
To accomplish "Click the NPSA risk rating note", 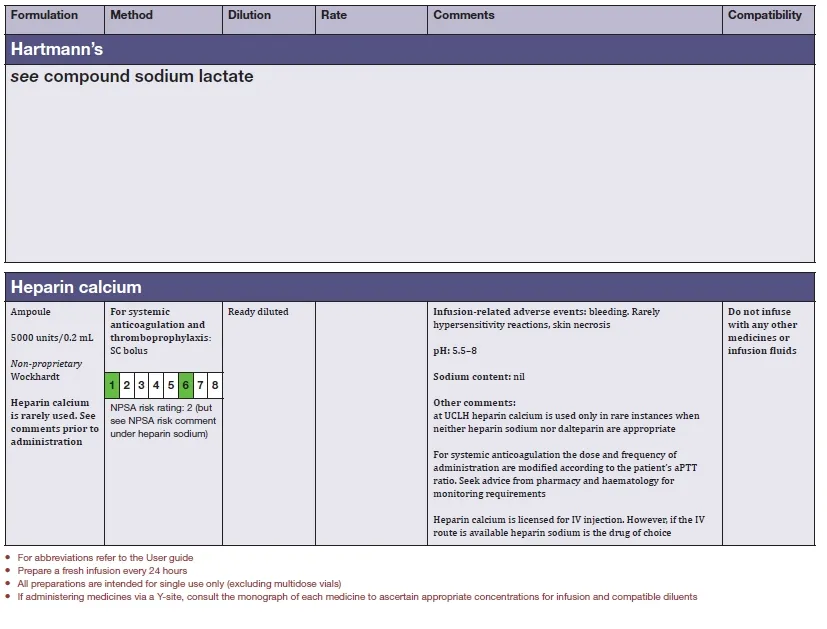I will tap(163, 421).
